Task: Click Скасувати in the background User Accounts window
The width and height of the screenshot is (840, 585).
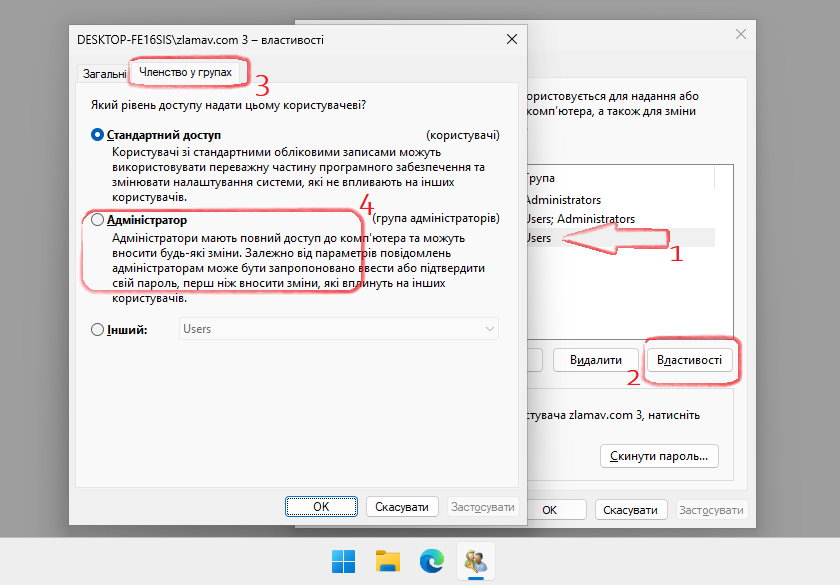Action: [x=630, y=510]
